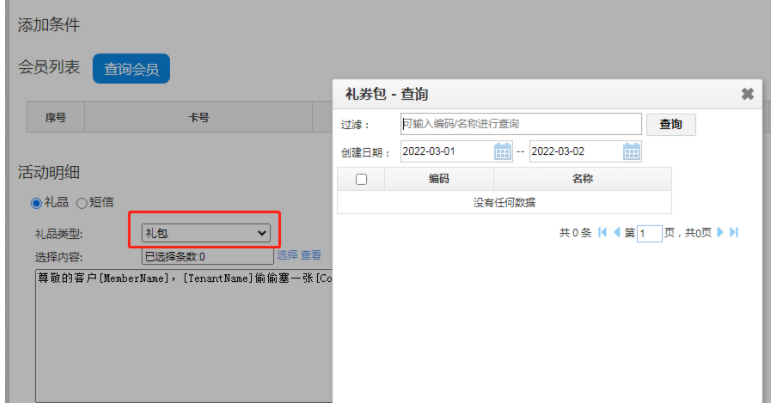Select the 礼品 radio button
Viewport: 771px width, 403px height.
36,203
